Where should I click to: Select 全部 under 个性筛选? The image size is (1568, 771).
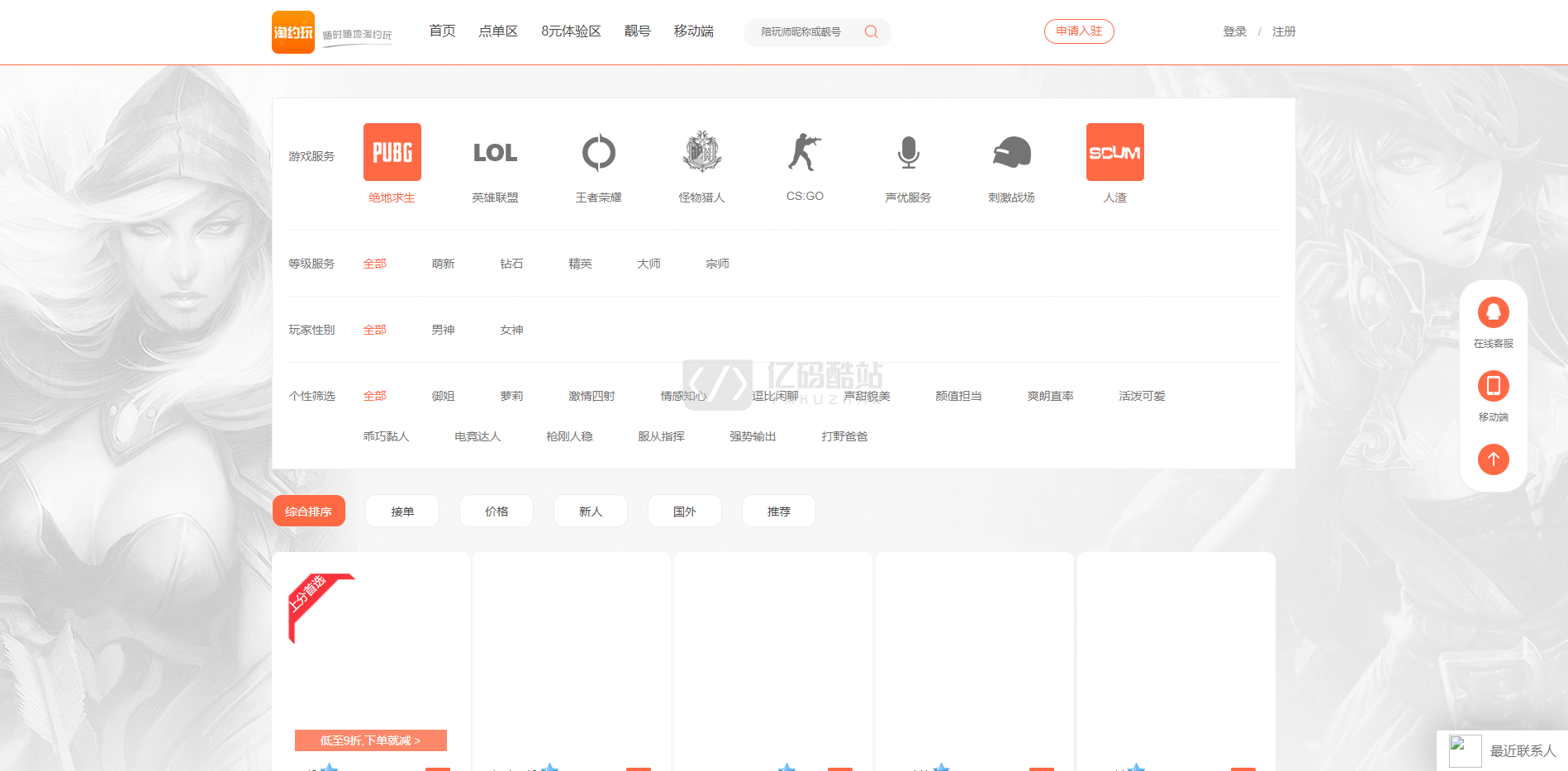(x=375, y=396)
